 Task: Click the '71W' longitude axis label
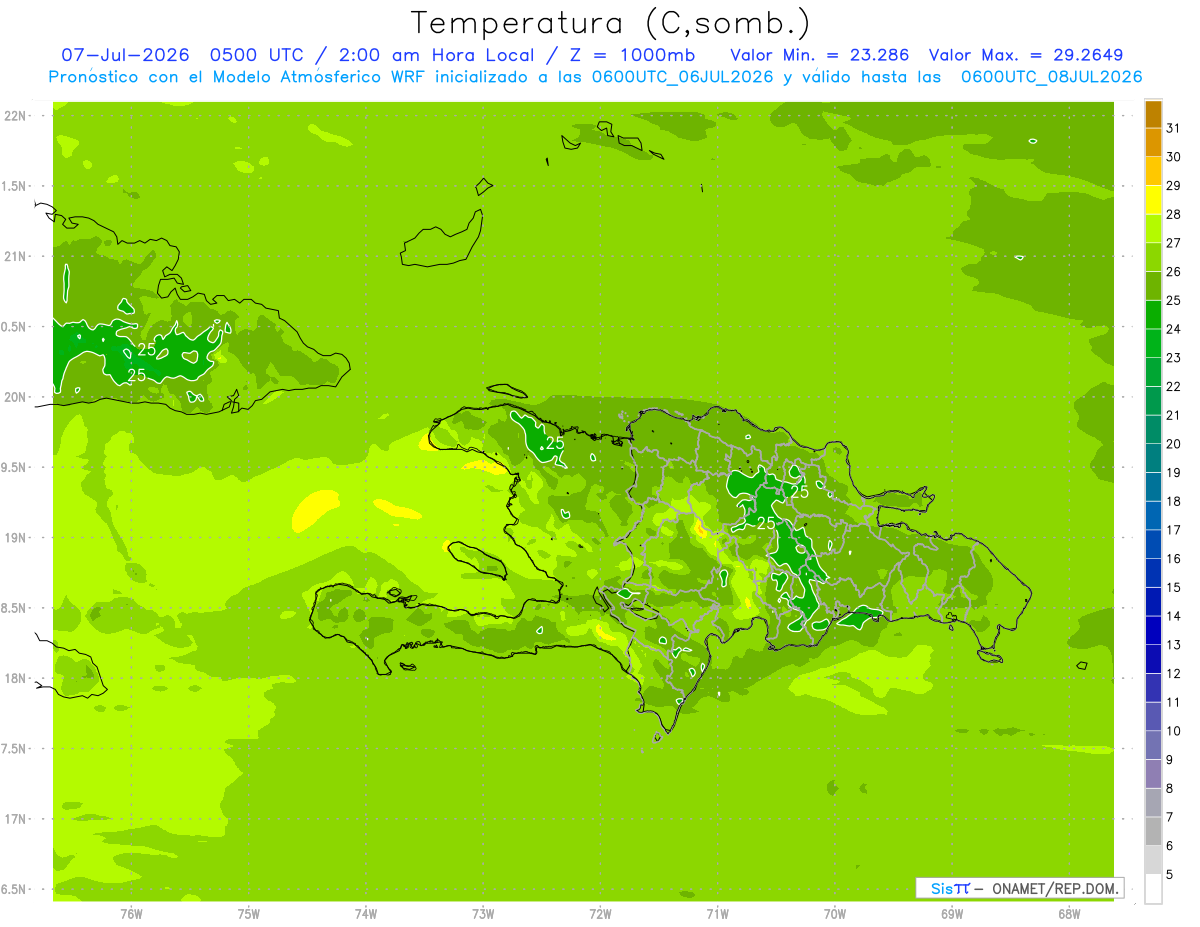[x=717, y=914]
